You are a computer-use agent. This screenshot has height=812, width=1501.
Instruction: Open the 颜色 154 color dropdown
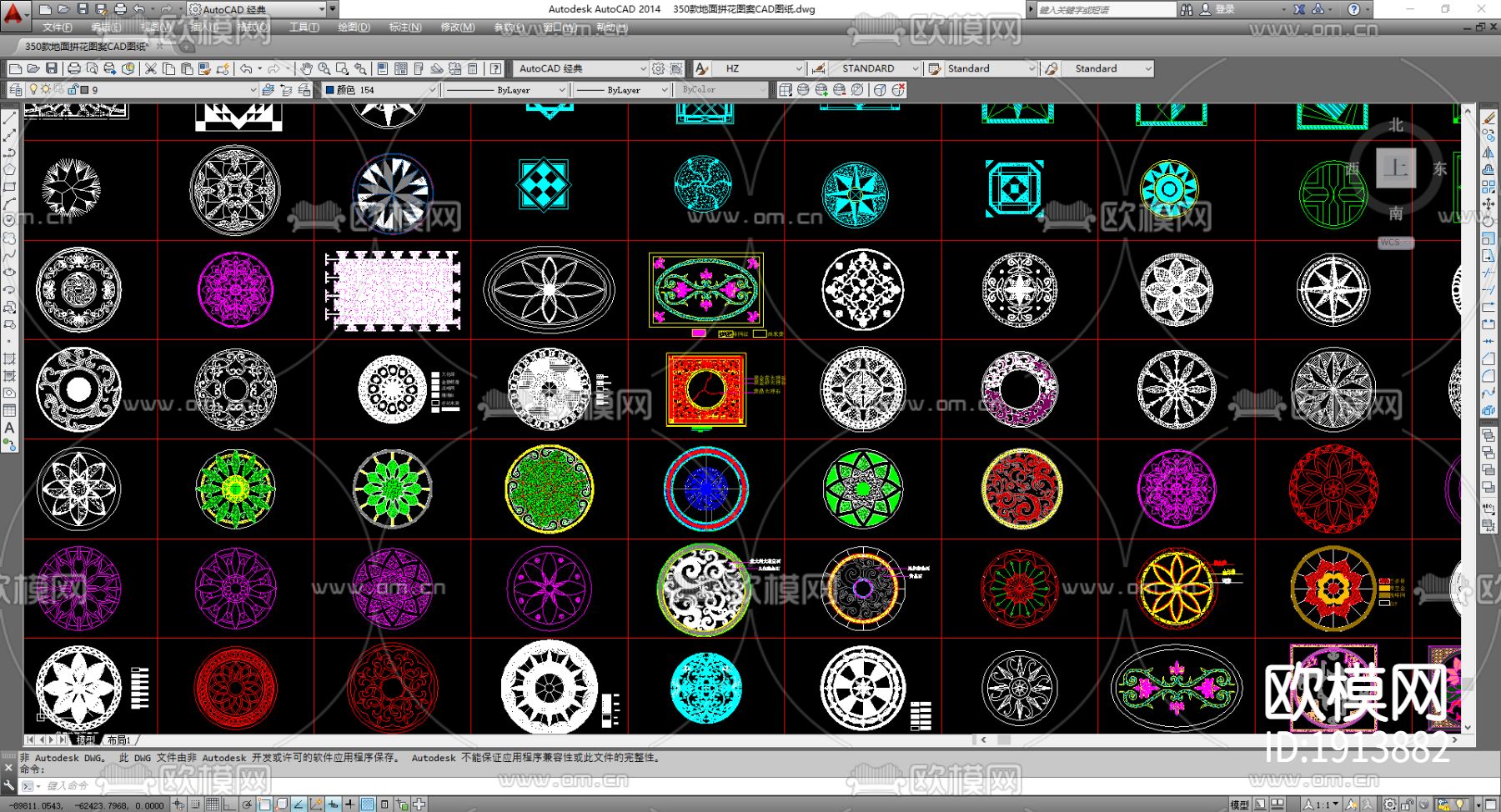coord(432,89)
